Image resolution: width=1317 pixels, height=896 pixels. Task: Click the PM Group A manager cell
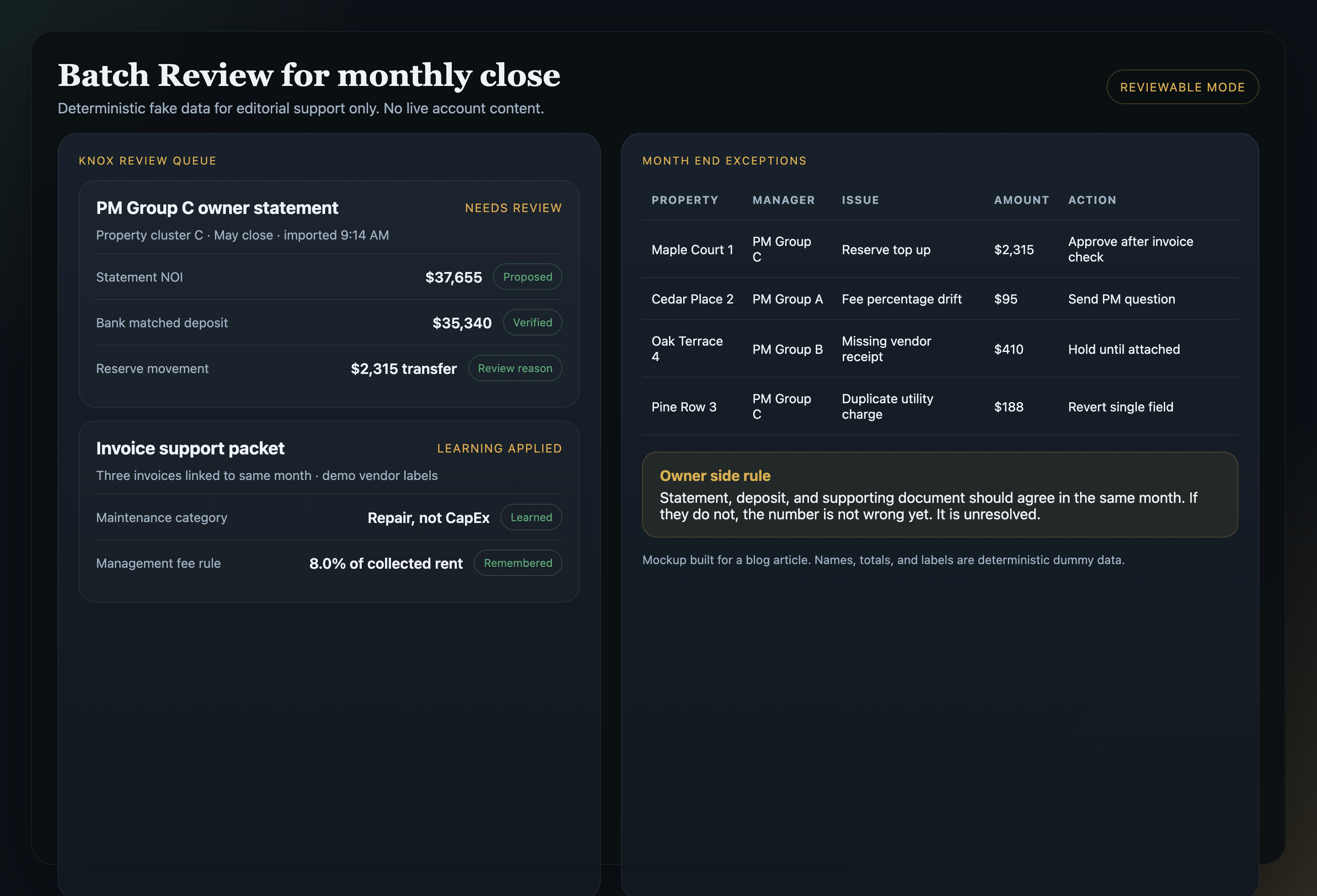click(788, 299)
